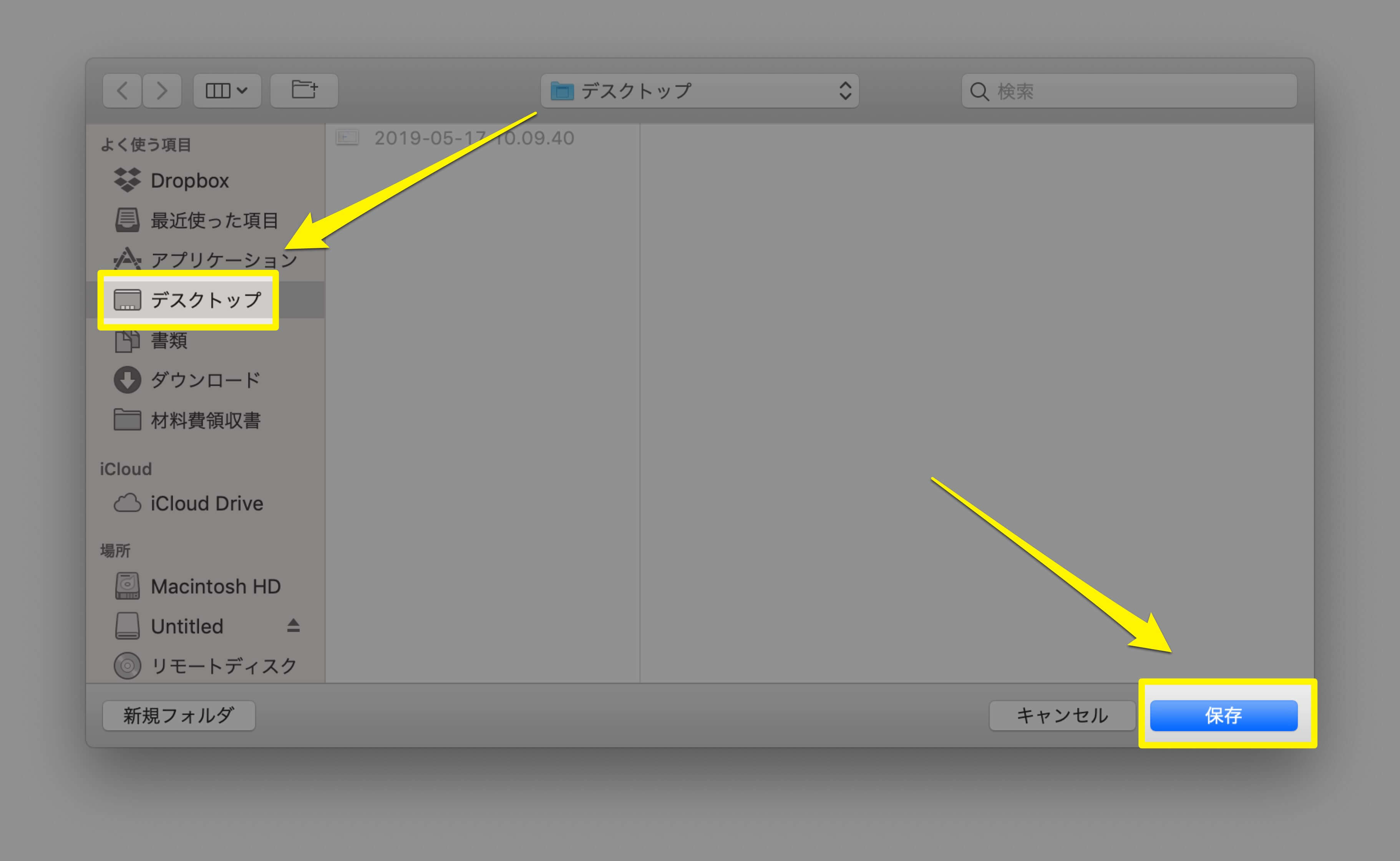The height and width of the screenshot is (861, 1400).
Task: Click the up-down arrows of location popup
Action: pos(845,91)
